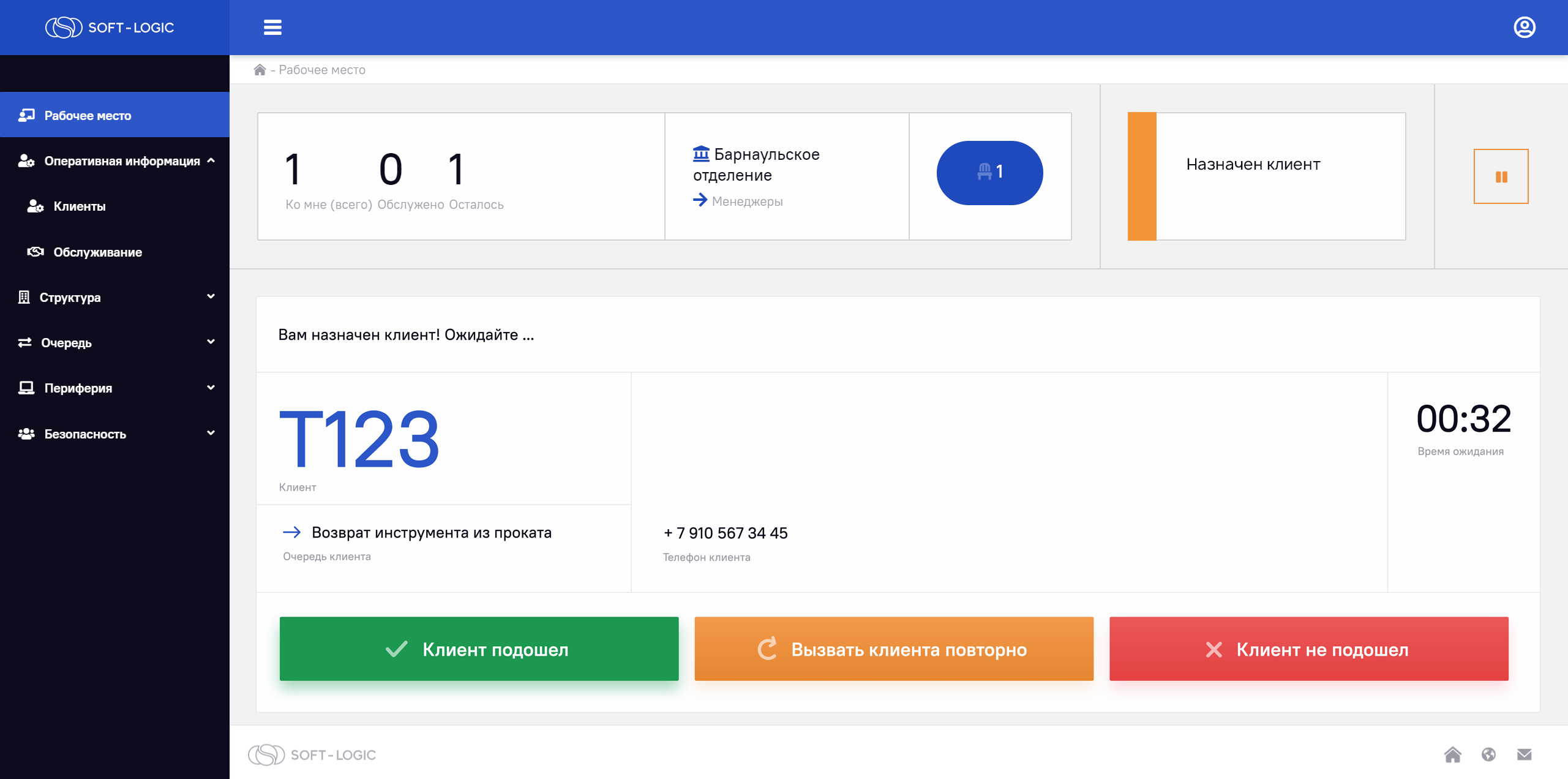Click the breadcrumb home icon

tap(260, 70)
